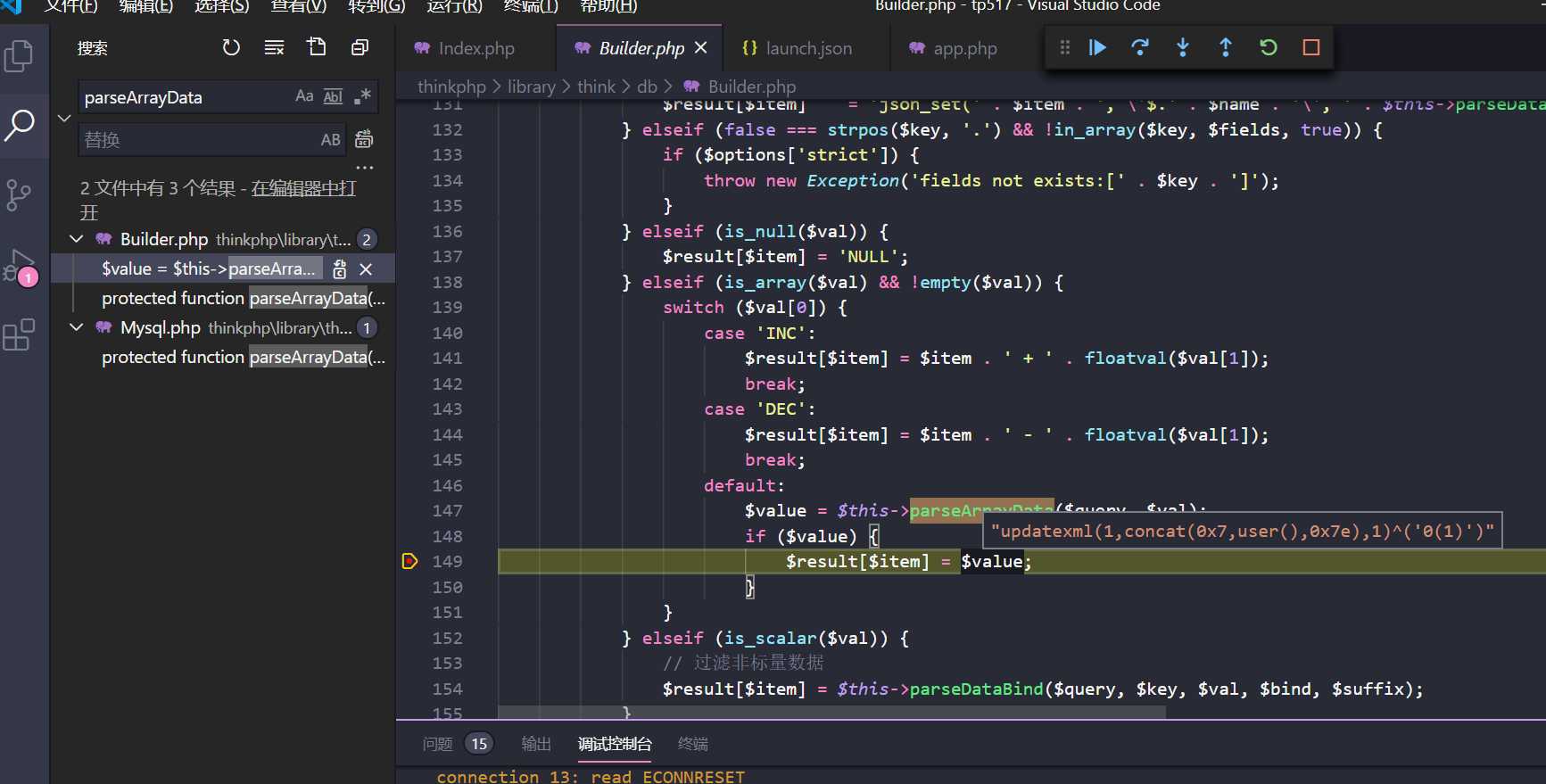
Task: Click Builder.php in the breadcrumb
Action: [751, 87]
